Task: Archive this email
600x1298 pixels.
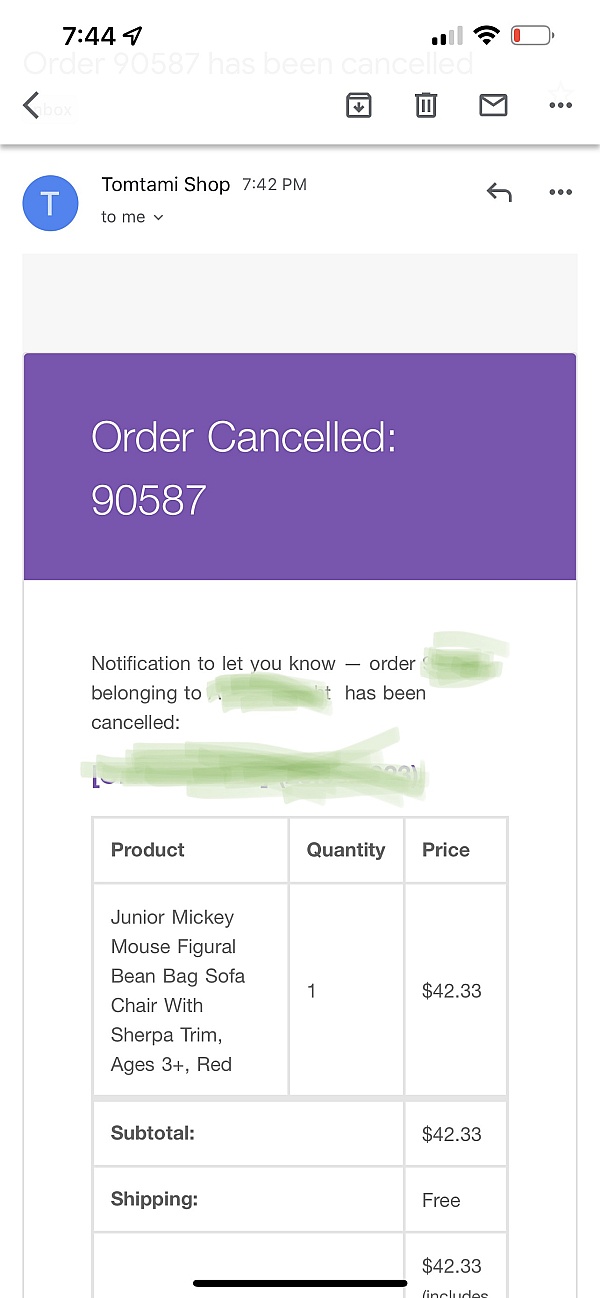Action: 359,105
